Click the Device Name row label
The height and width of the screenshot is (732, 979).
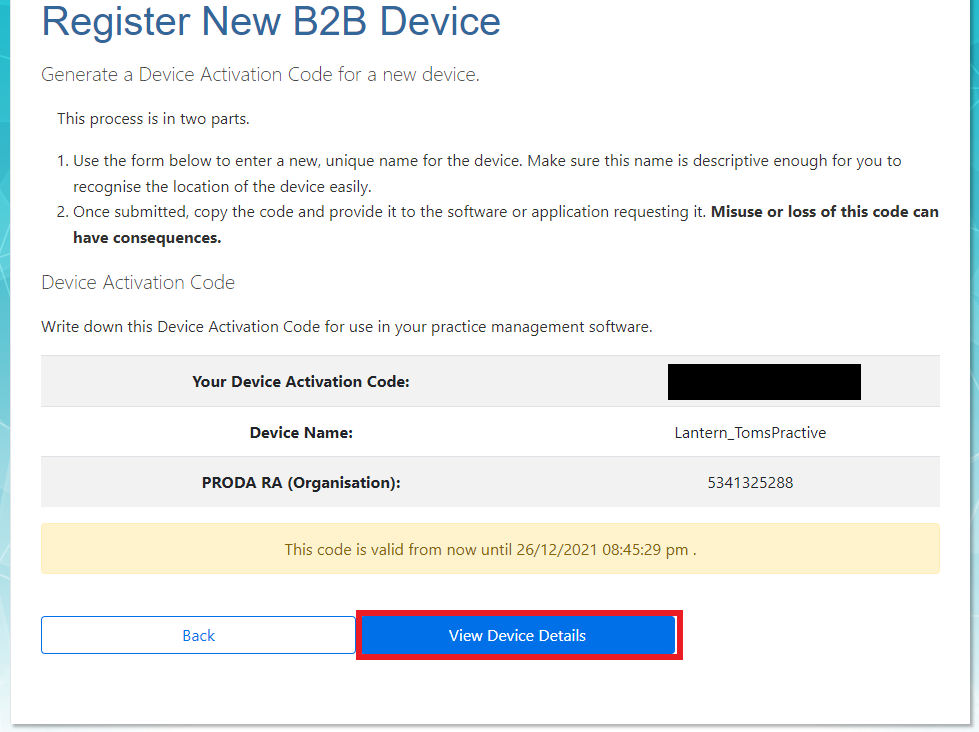click(301, 432)
